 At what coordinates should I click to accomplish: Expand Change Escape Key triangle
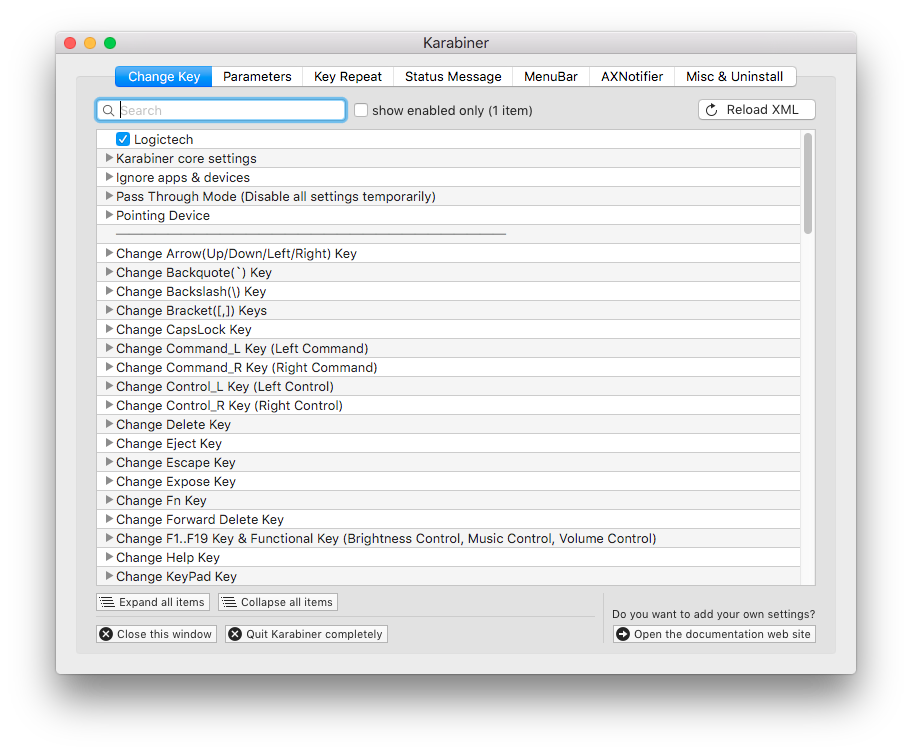[109, 462]
